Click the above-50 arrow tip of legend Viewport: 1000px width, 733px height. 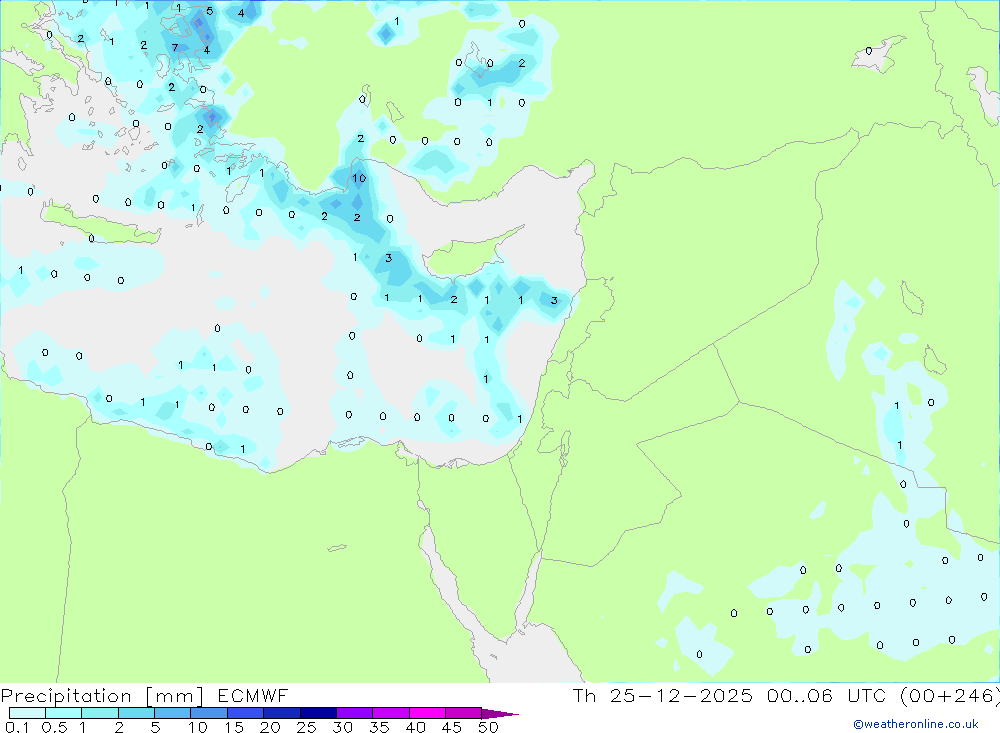[499, 713]
